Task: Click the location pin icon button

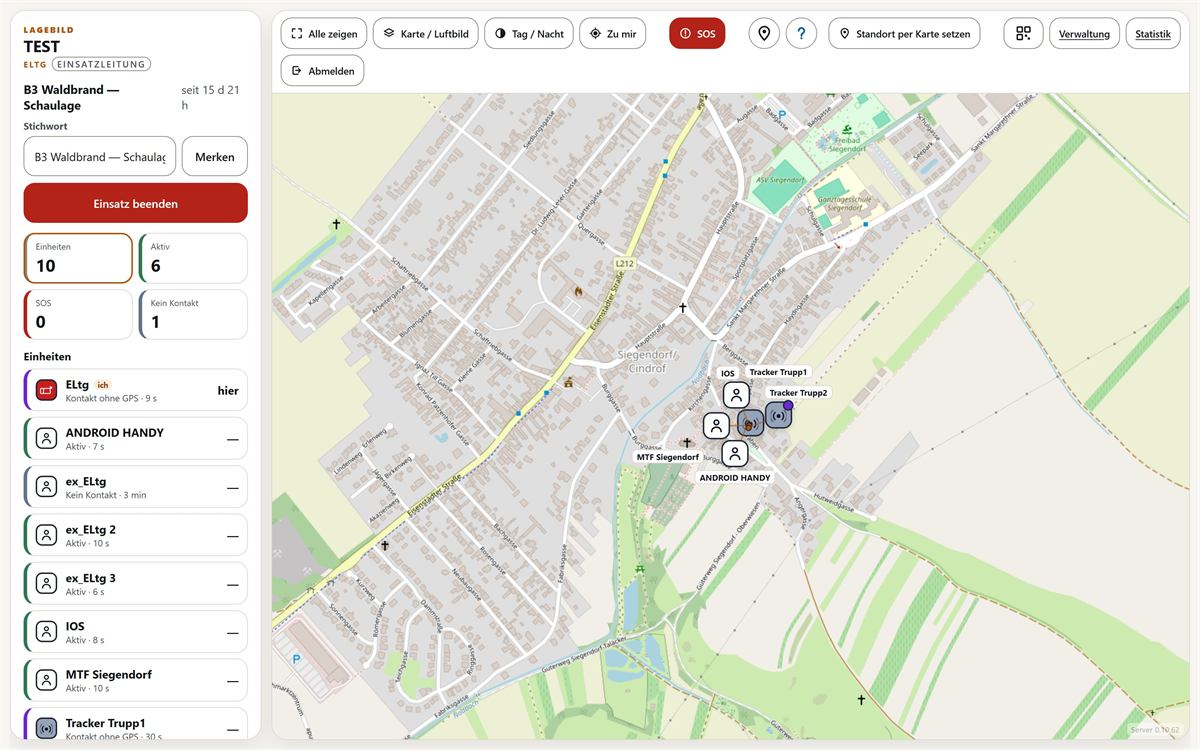Action: point(764,33)
